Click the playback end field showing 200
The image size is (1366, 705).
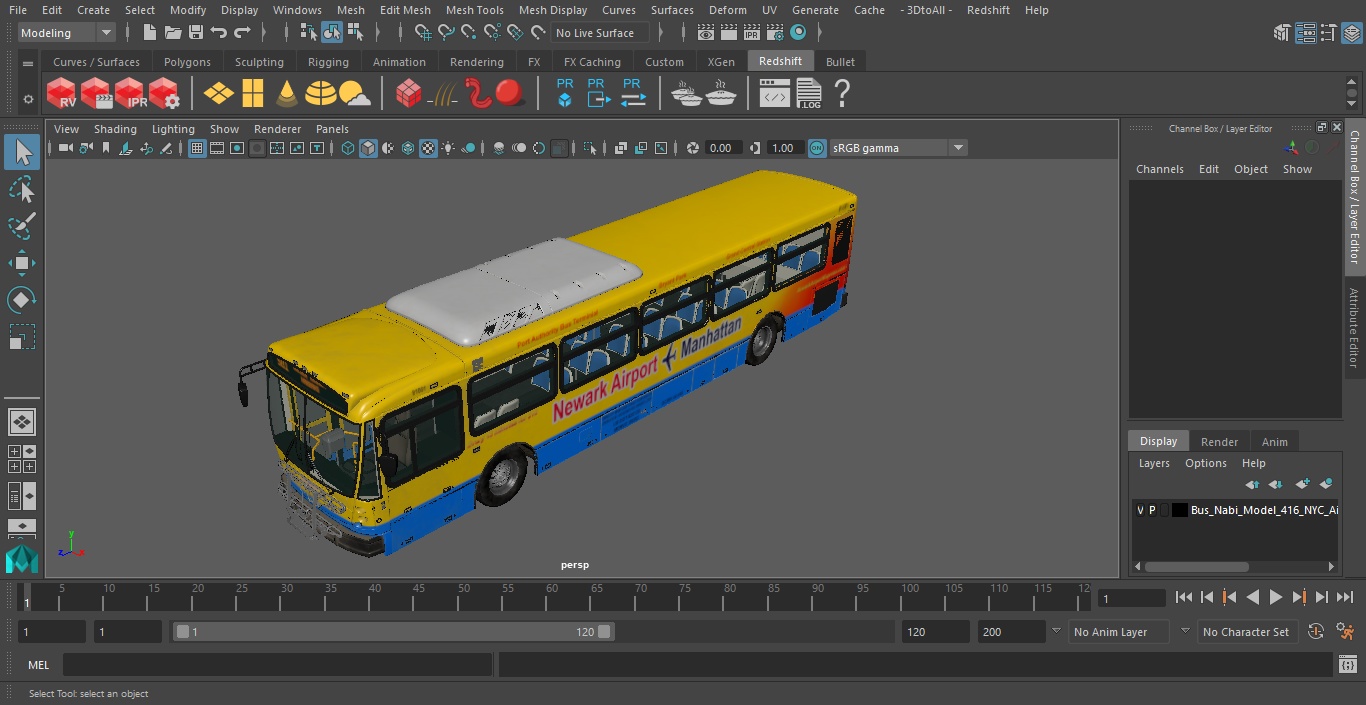pyautogui.click(x=1011, y=632)
